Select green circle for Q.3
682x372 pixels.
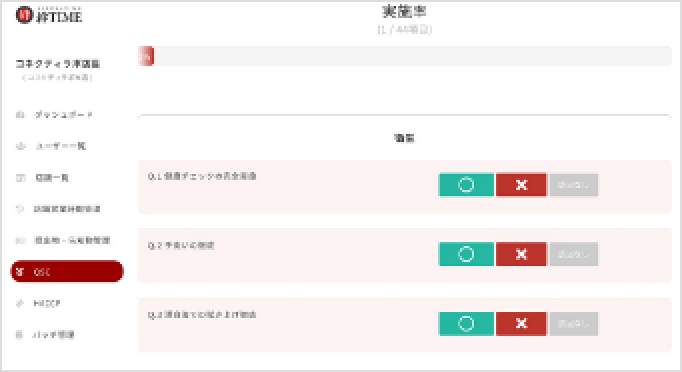click(x=466, y=324)
